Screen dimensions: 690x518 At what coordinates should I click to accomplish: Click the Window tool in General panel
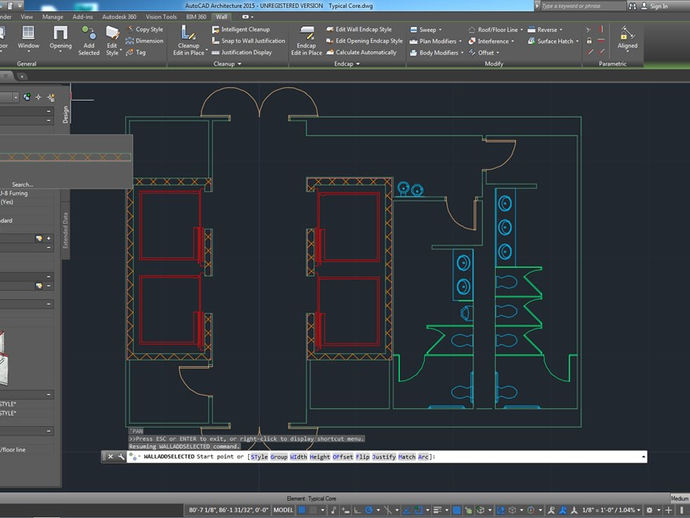pyautogui.click(x=28, y=38)
